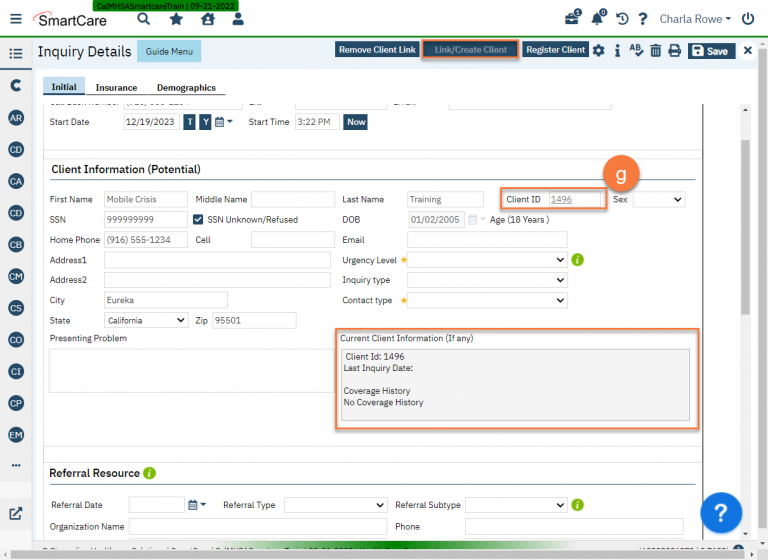Click the notifications bell icon
Screen dimensions: 768x560
pyautogui.click(x=598, y=19)
